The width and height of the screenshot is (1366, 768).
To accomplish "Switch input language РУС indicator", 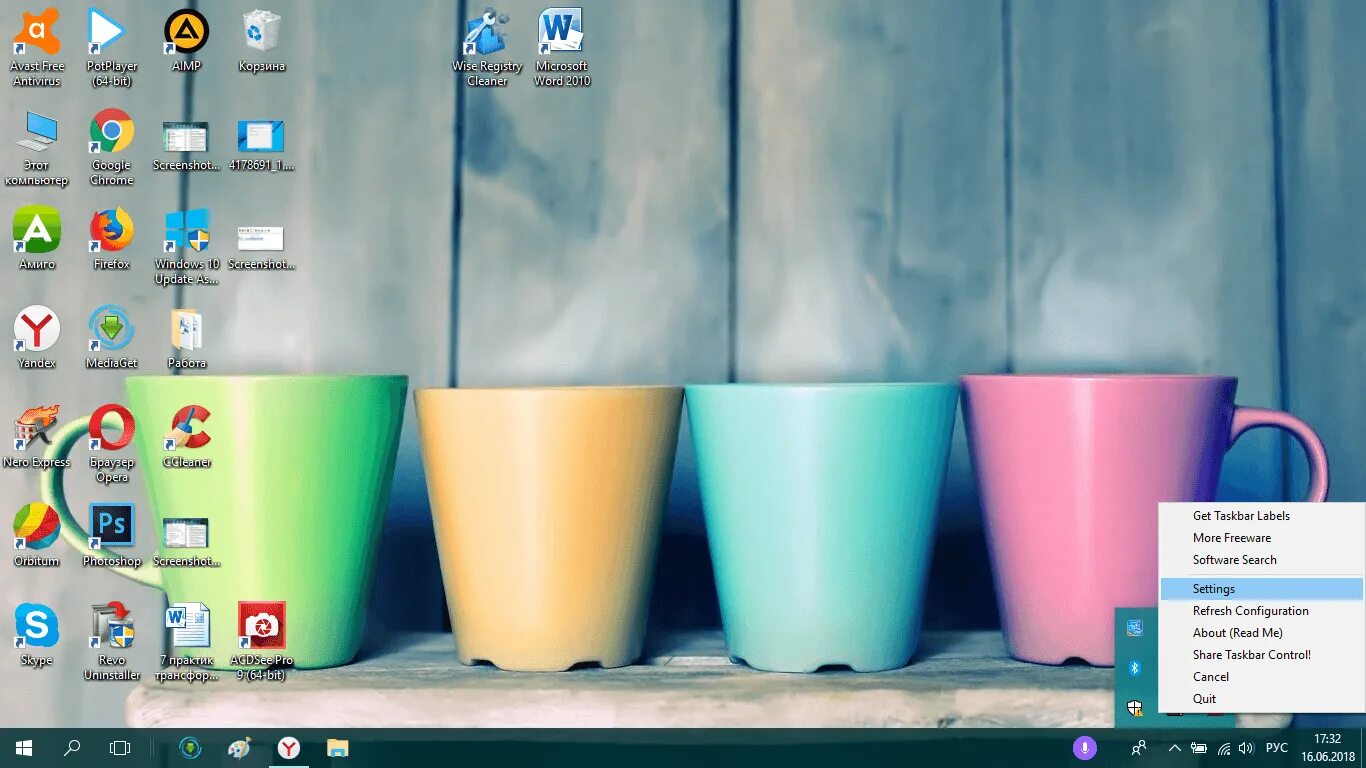I will [1277, 748].
